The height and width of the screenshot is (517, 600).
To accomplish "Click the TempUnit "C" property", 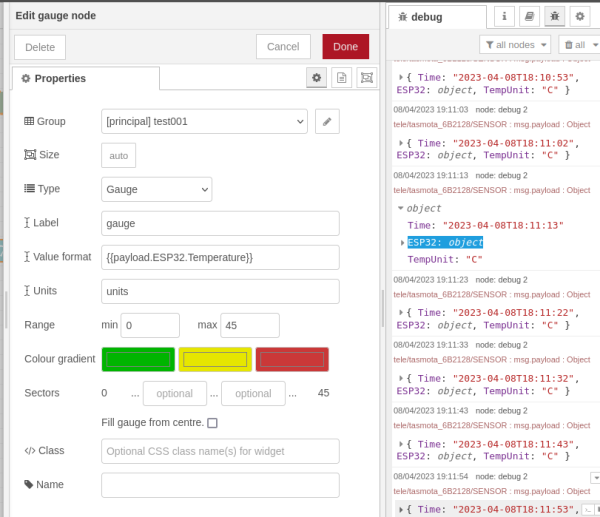I will pos(445,259).
